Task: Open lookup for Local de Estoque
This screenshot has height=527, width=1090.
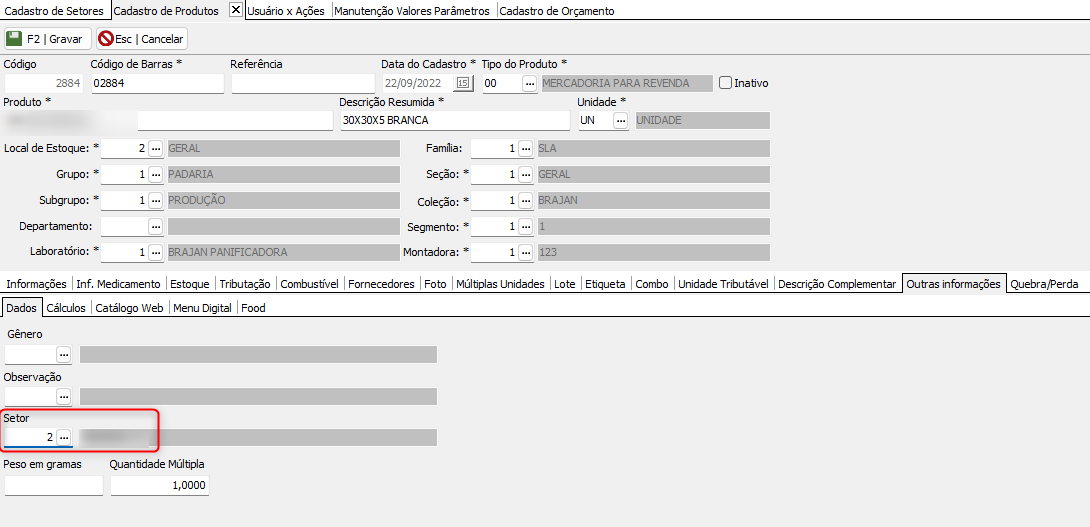Action: 155,148
